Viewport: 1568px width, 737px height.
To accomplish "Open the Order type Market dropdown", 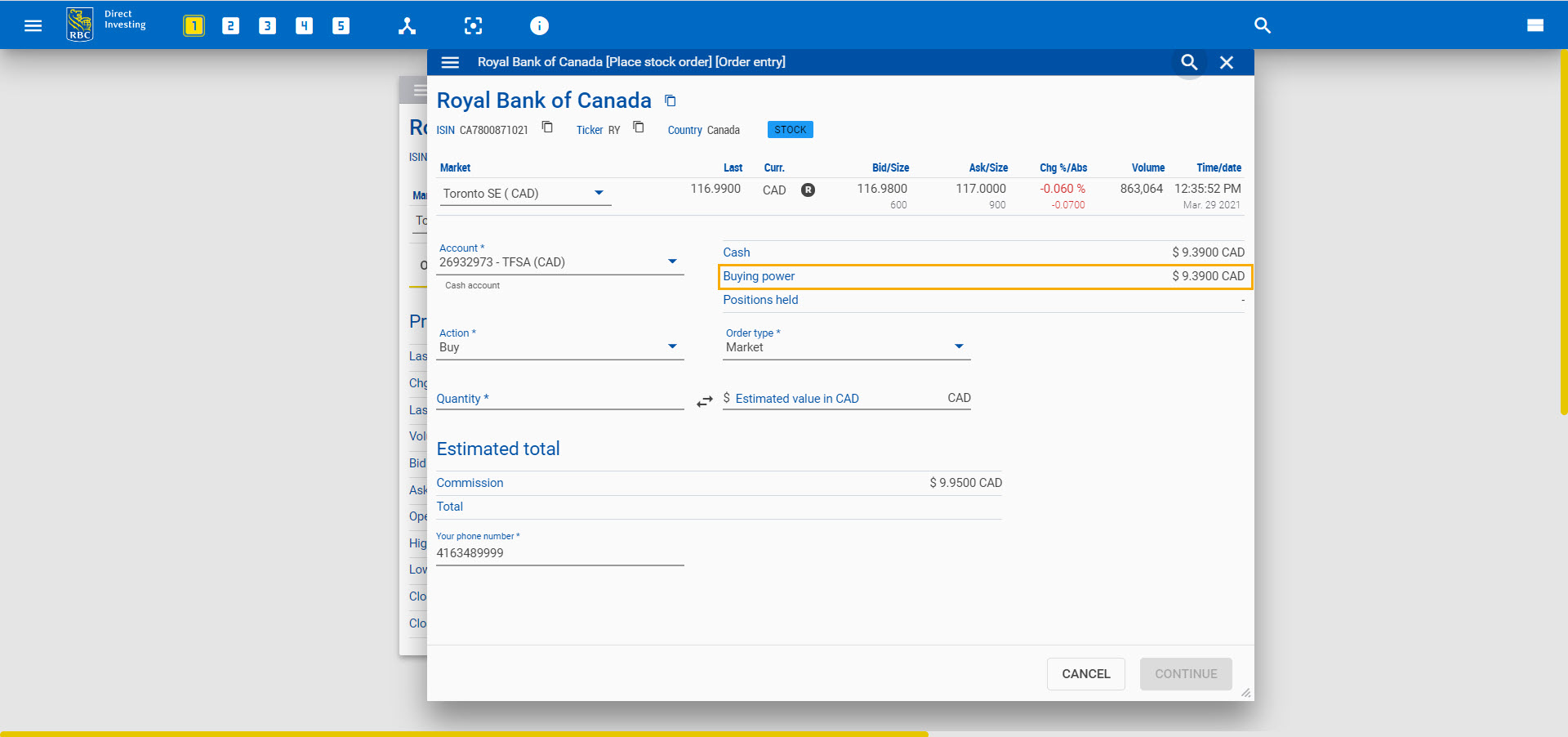I will (959, 346).
